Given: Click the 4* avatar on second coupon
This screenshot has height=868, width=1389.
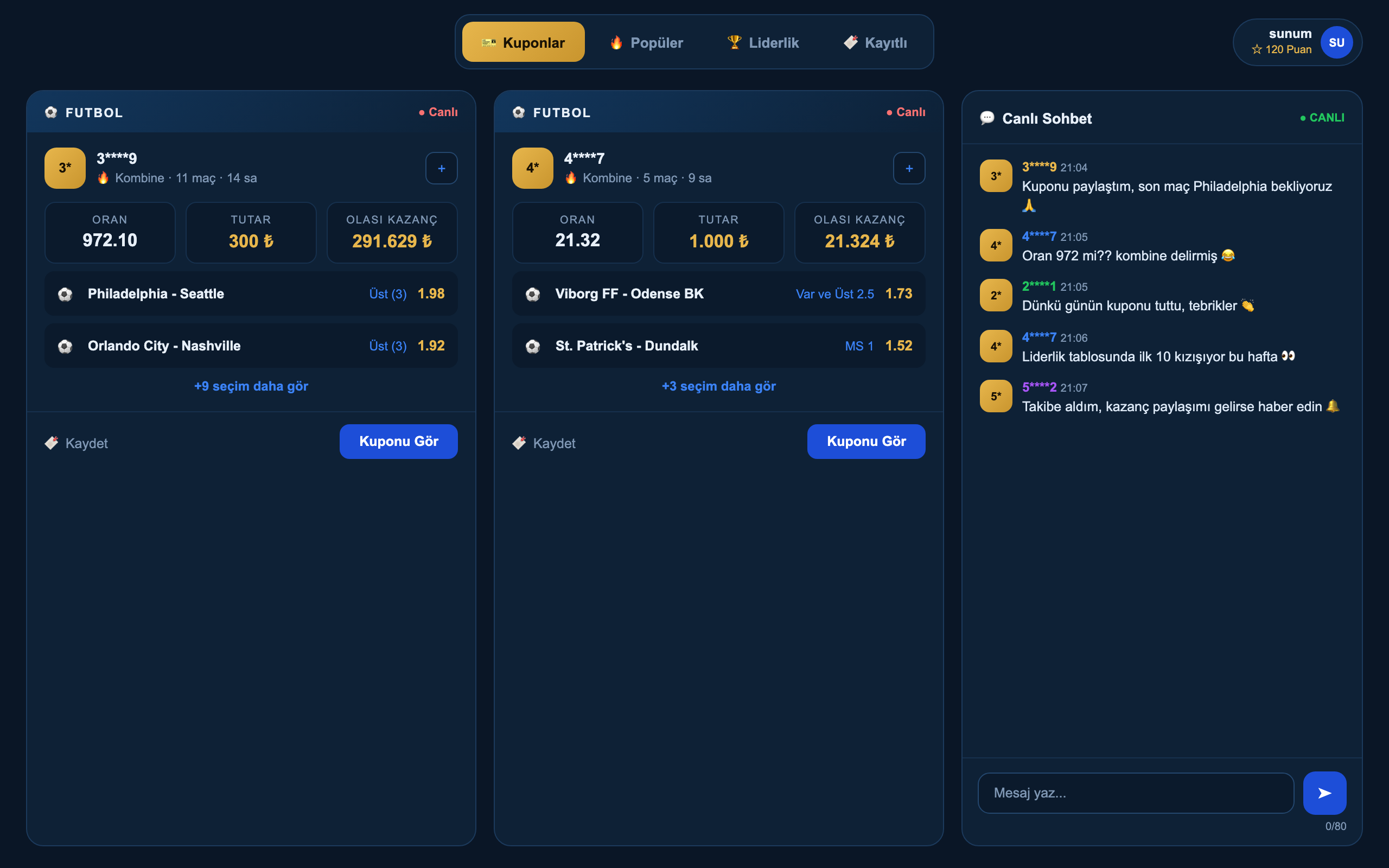Looking at the screenshot, I should click(533, 168).
